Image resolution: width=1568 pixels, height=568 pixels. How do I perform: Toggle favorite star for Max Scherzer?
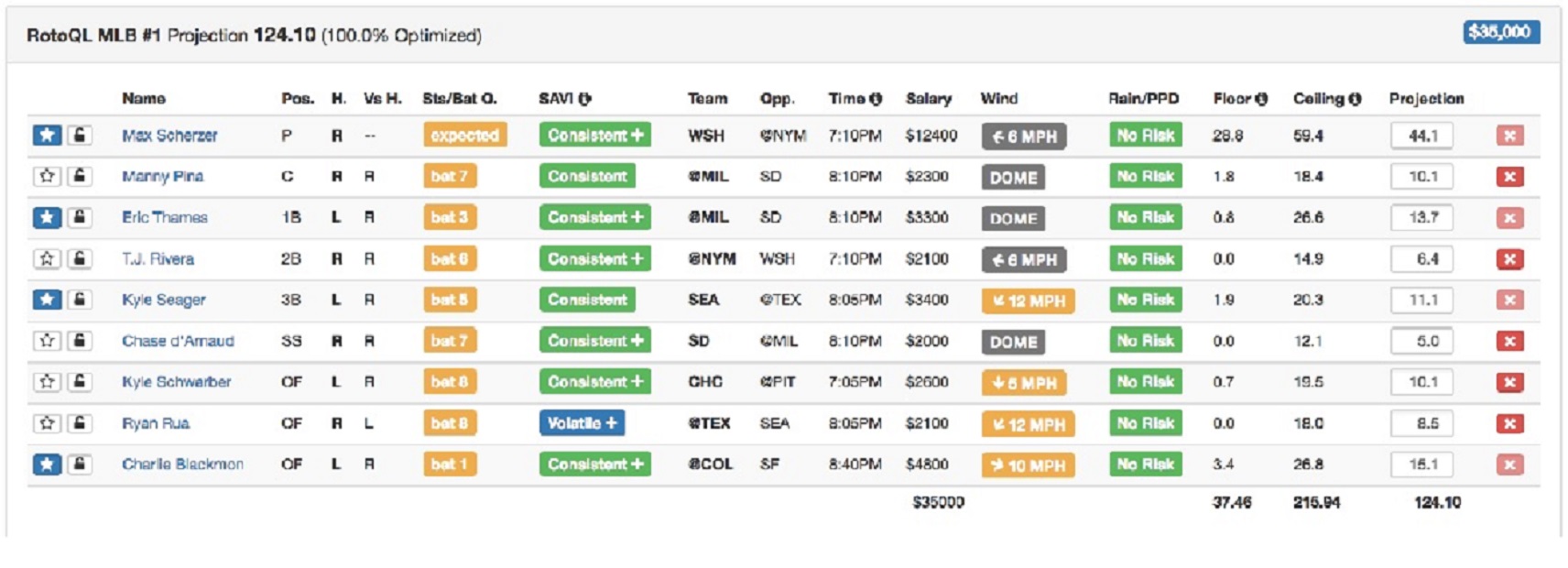point(47,136)
